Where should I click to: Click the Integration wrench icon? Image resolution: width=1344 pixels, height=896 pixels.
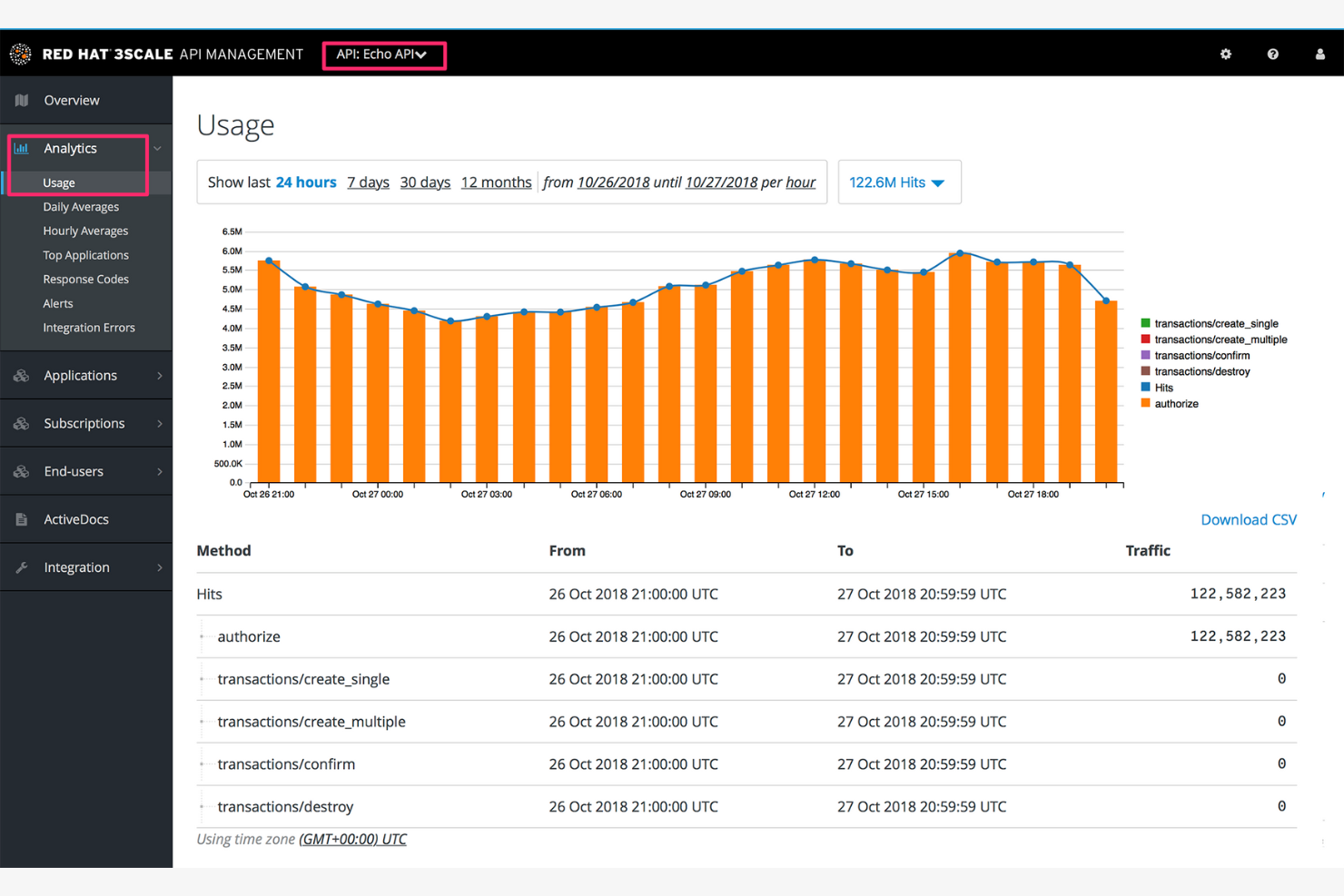tap(22, 568)
